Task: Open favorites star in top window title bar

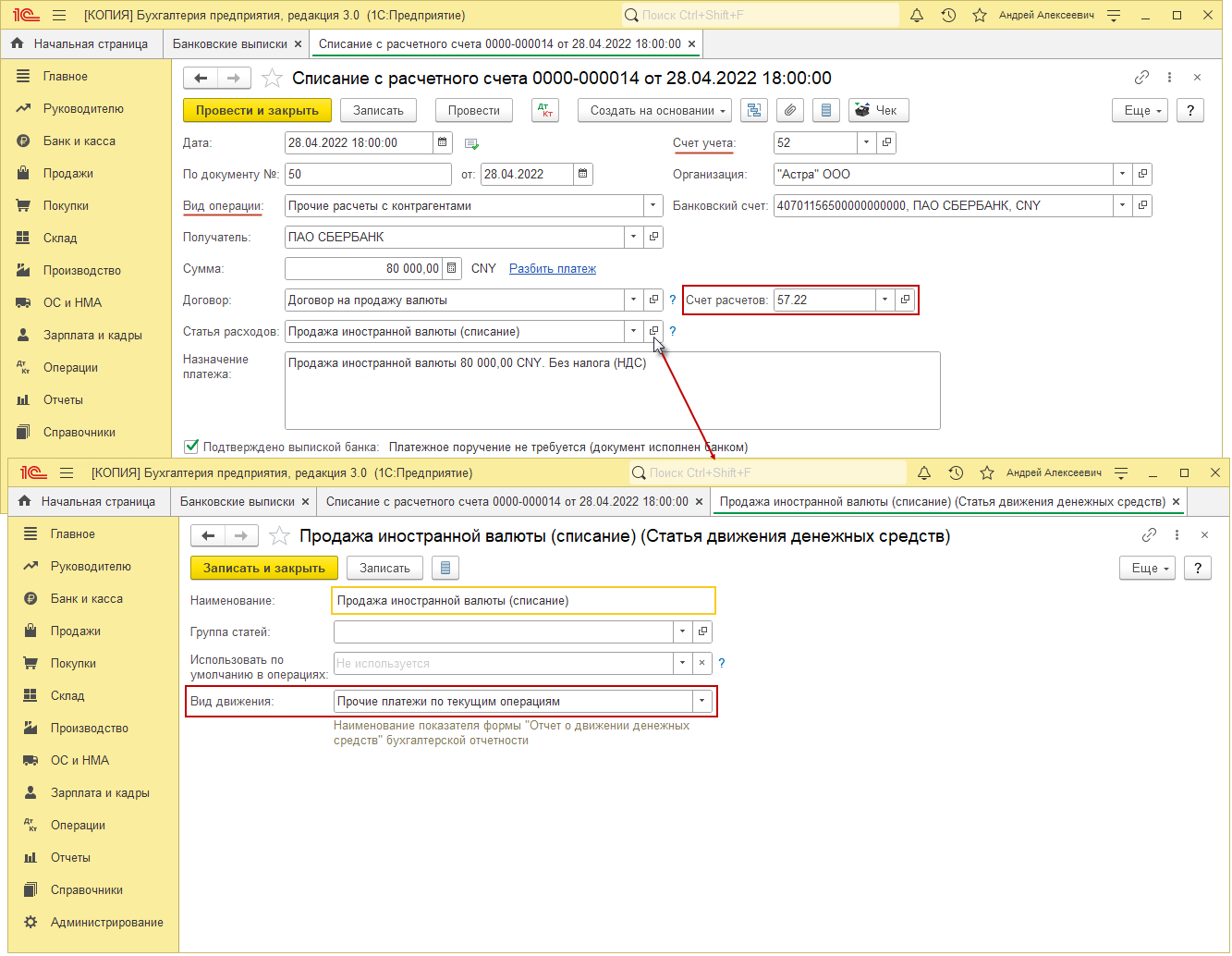Action: (980, 16)
